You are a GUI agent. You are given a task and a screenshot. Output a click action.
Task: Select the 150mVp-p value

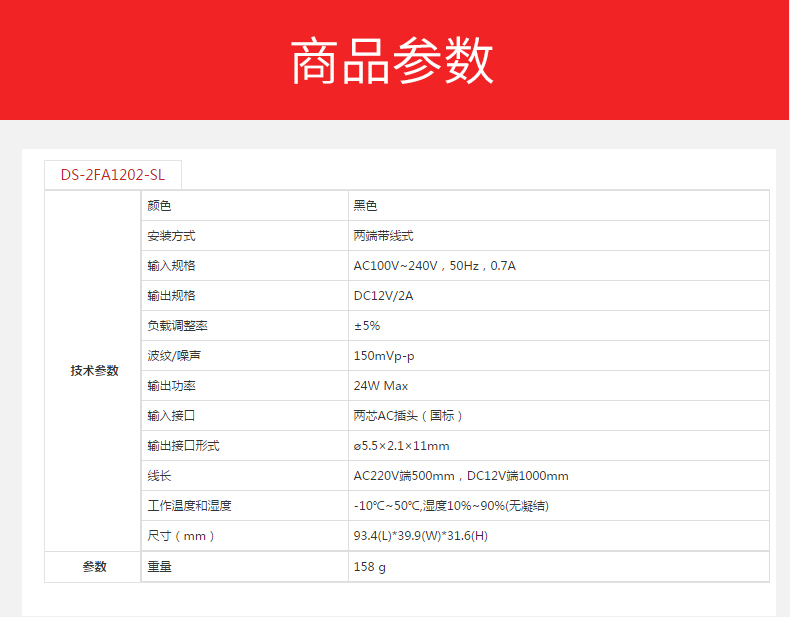click(x=384, y=356)
